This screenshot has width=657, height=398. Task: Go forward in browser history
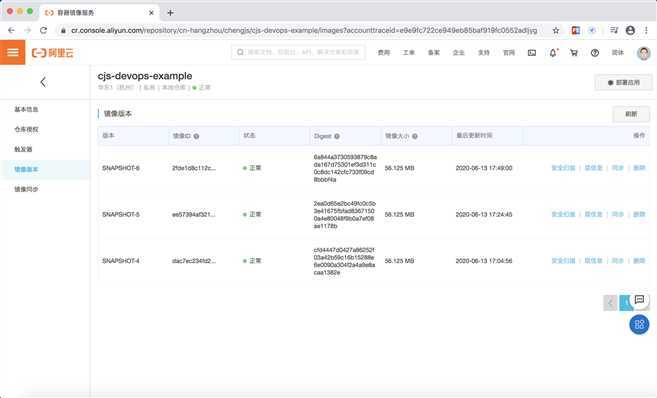pyautogui.click(x=28, y=30)
